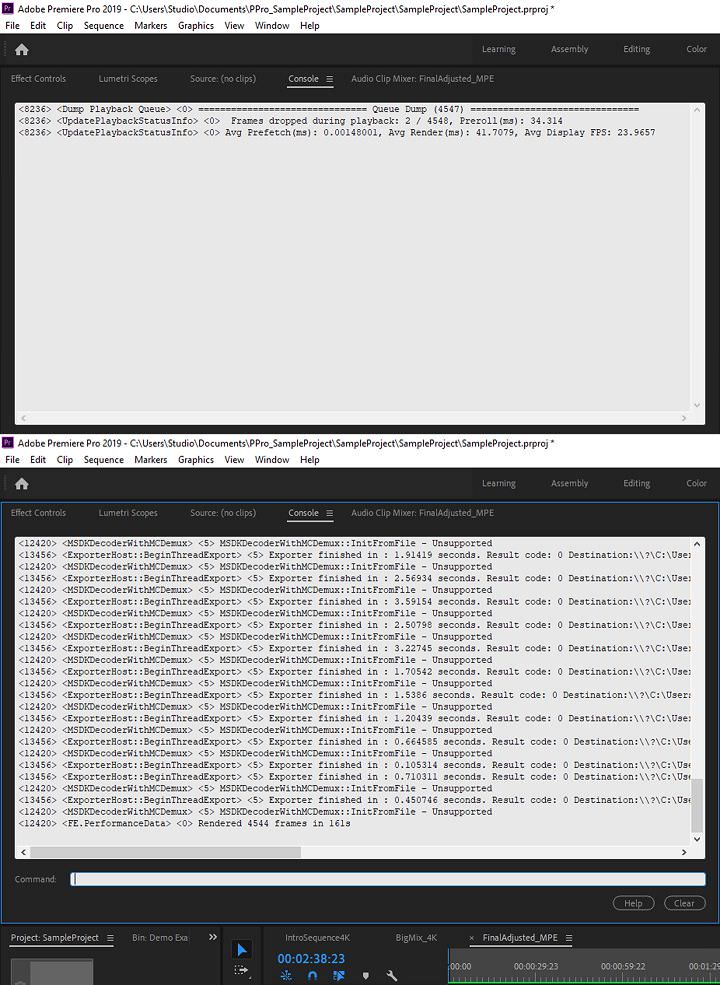
Task: Switch to Editing workspace in lower window
Action: tap(636, 483)
